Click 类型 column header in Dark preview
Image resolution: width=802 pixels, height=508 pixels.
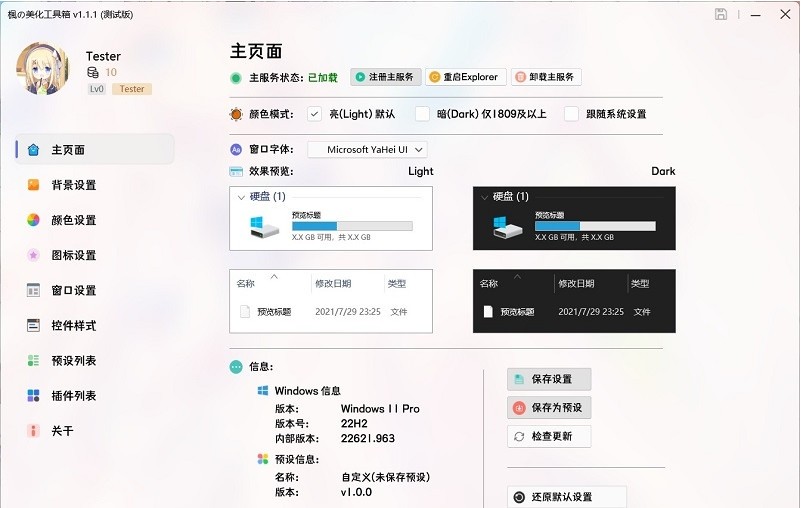point(640,283)
